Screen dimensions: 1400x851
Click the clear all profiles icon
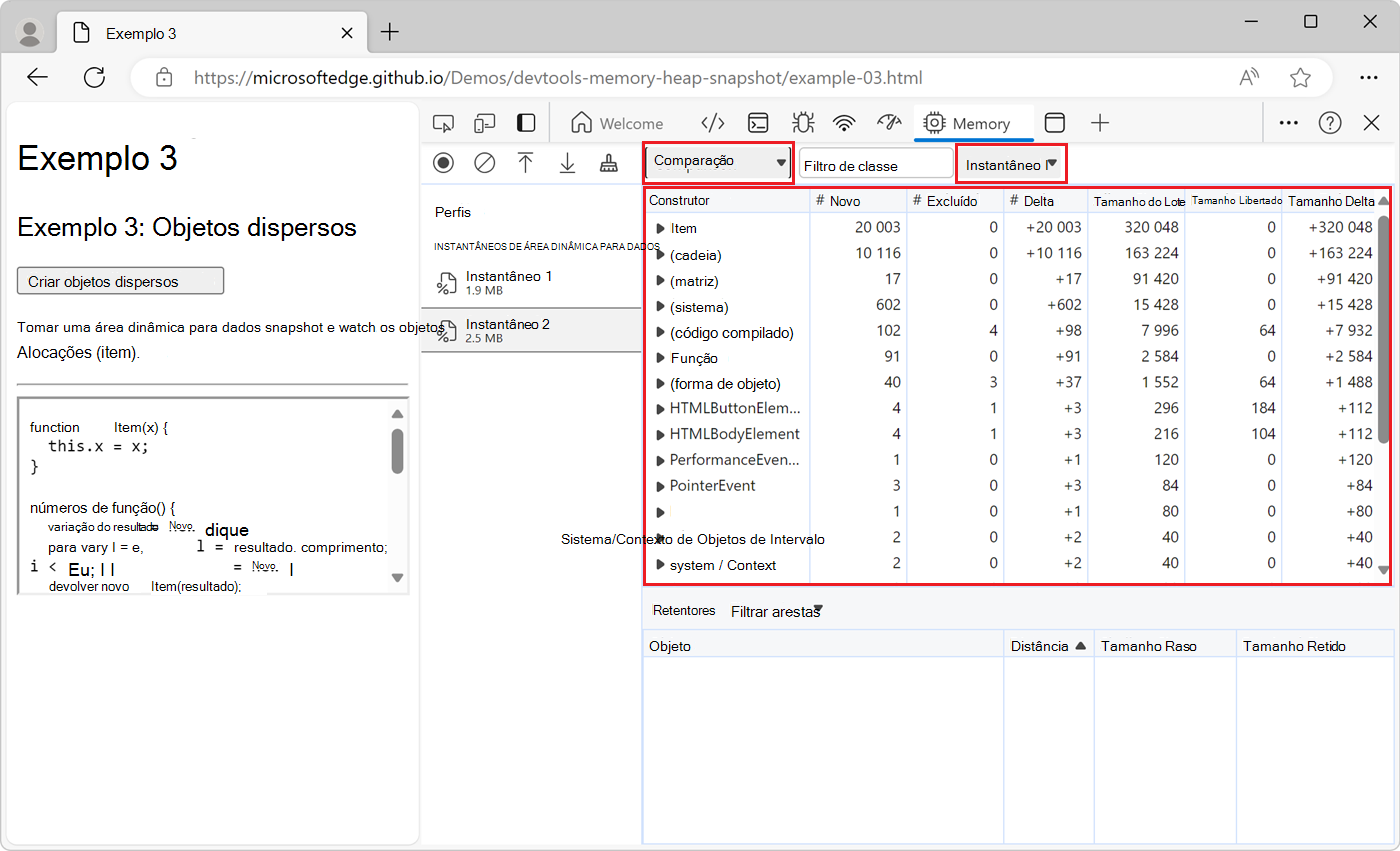[485, 163]
